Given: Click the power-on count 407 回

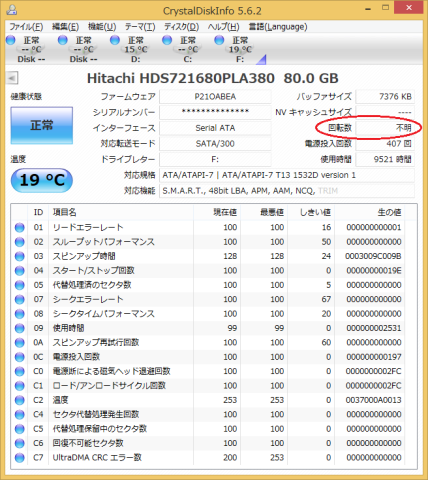Looking at the screenshot, I should [x=385, y=144].
